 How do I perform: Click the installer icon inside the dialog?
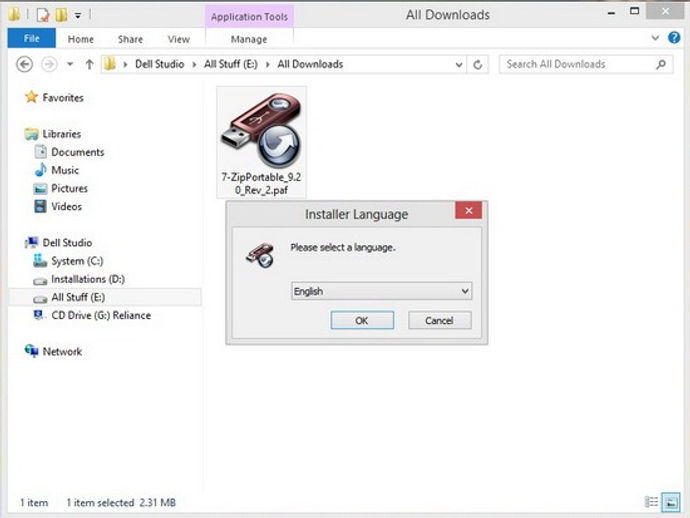coord(261,255)
